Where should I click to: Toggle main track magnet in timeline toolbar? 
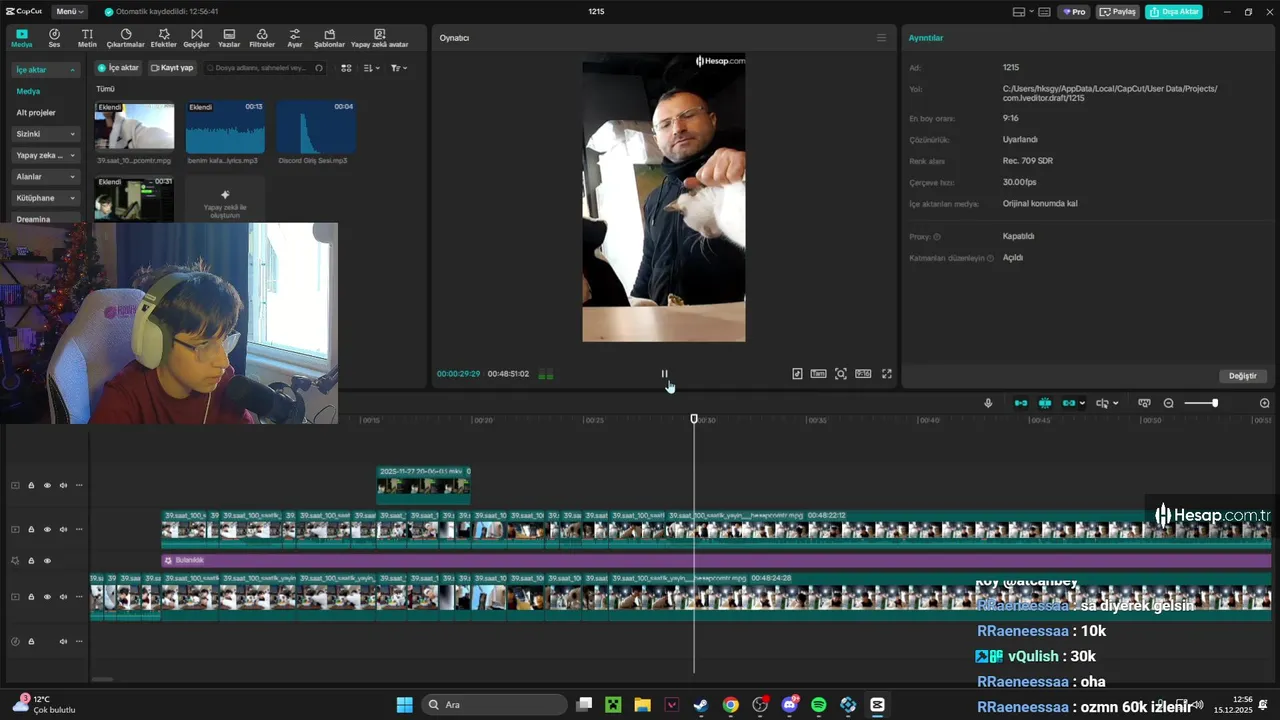1021,403
